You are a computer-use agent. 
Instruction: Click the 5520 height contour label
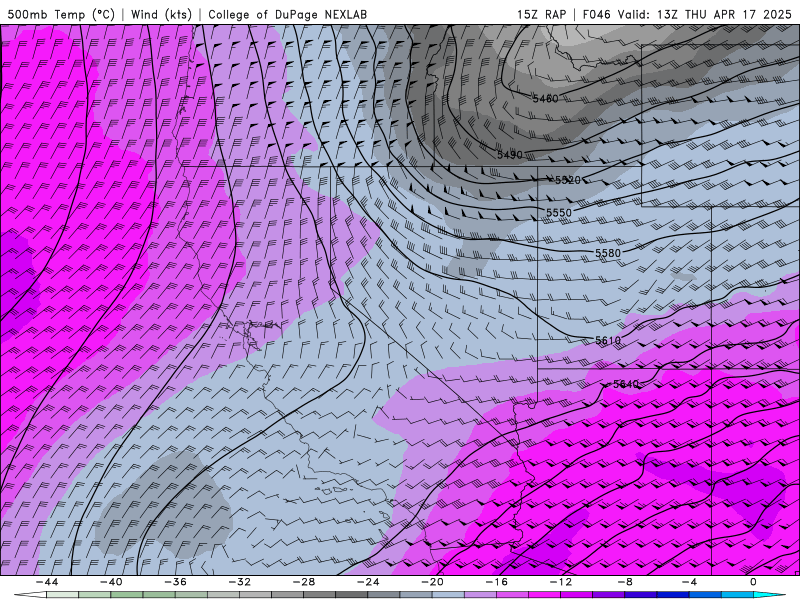tap(567, 180)
